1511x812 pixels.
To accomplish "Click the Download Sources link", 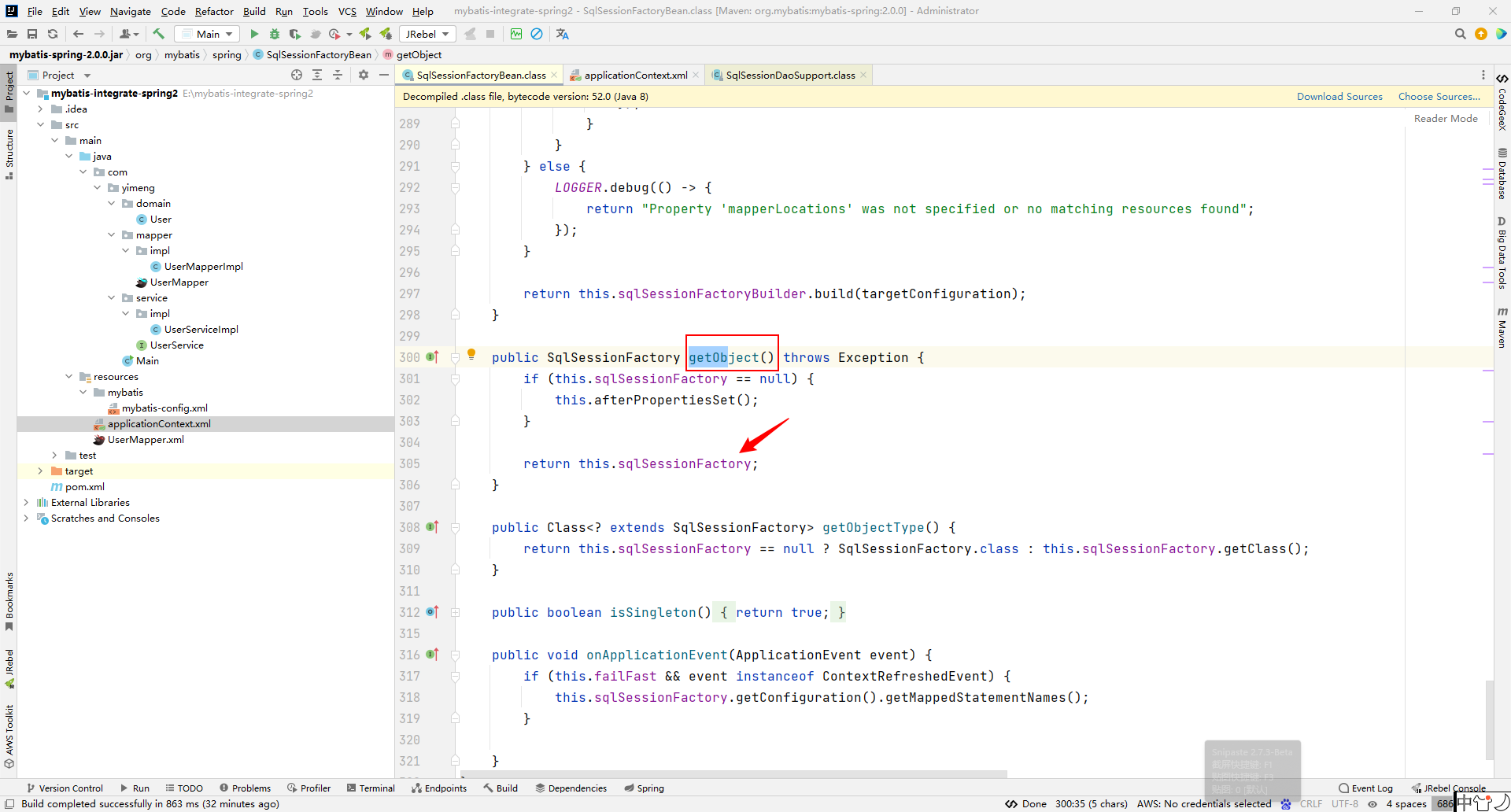I will (1339, 96).
